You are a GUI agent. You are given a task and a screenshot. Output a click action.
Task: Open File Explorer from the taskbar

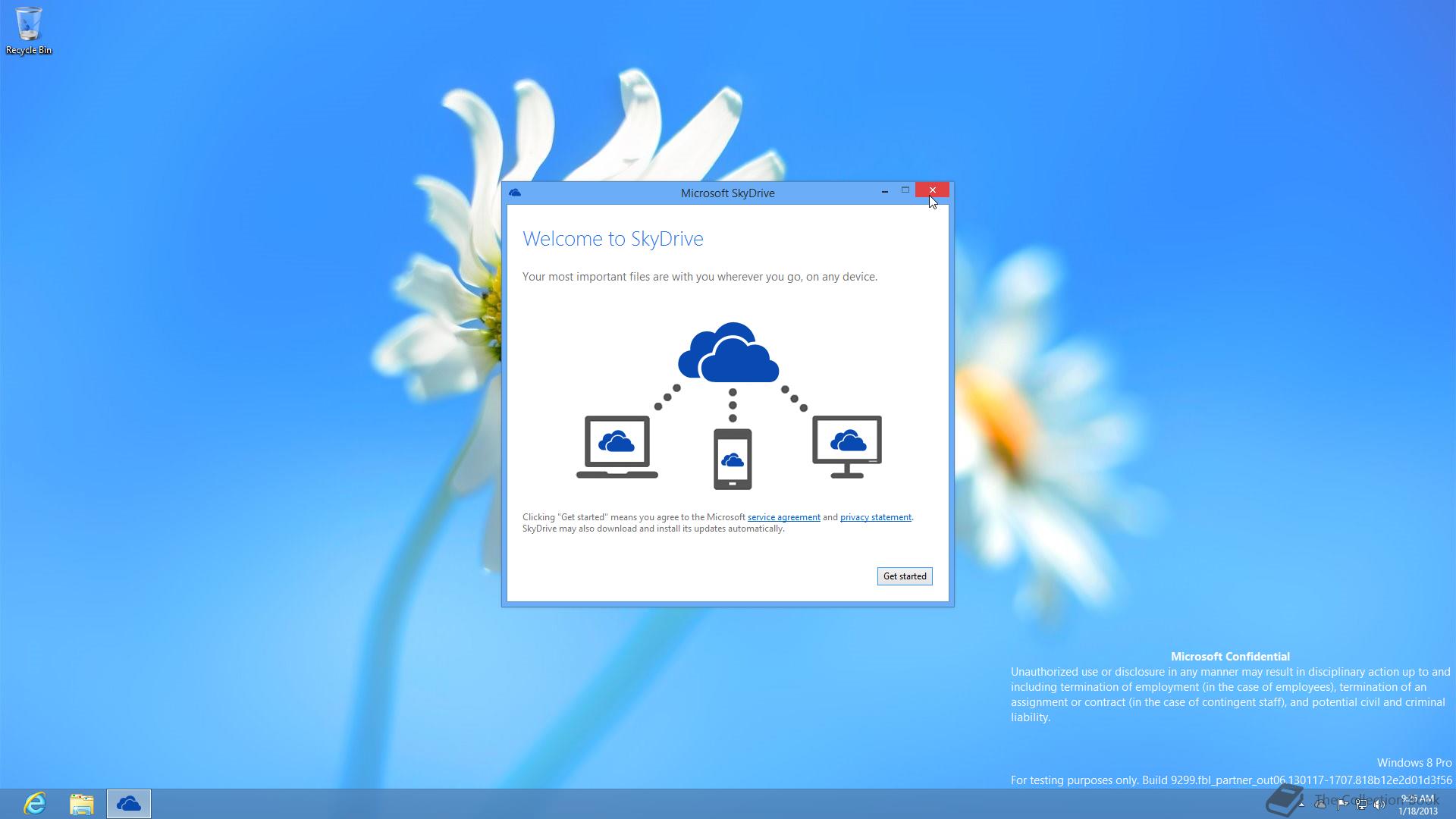pos(81,804)
